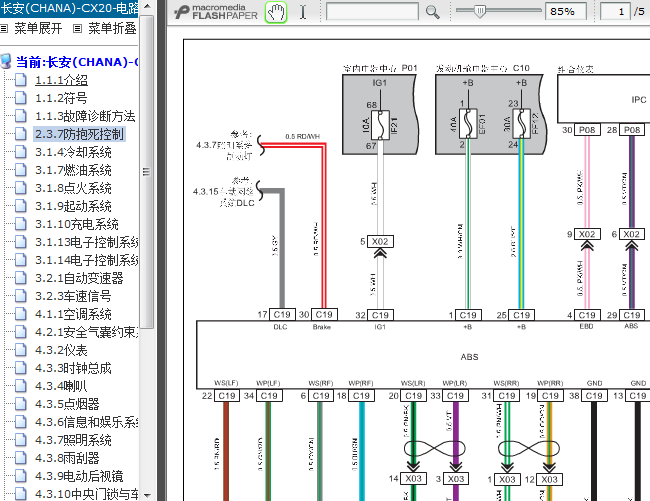The height and width of the screenshot is (501, 650).
Task: Open 4.3.5点烟器 entry
Action: [x=67, y=404]
